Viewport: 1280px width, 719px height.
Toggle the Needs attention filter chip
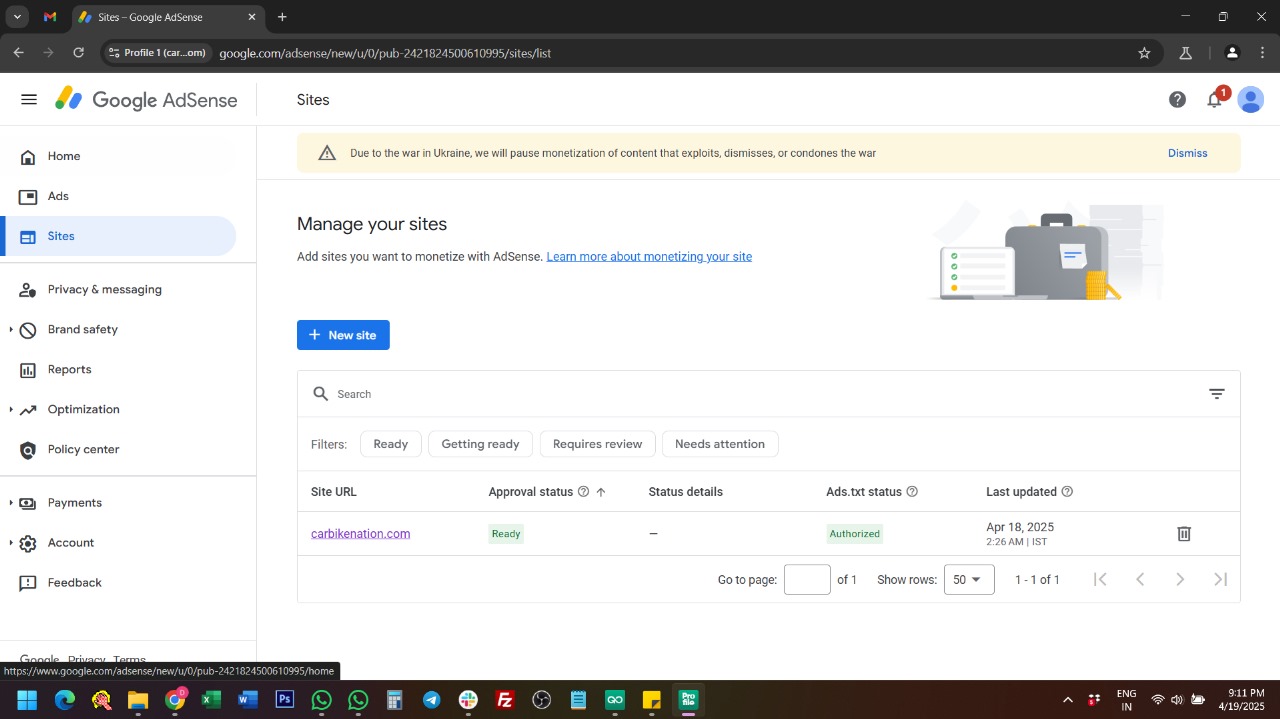[x=720, y=444]
